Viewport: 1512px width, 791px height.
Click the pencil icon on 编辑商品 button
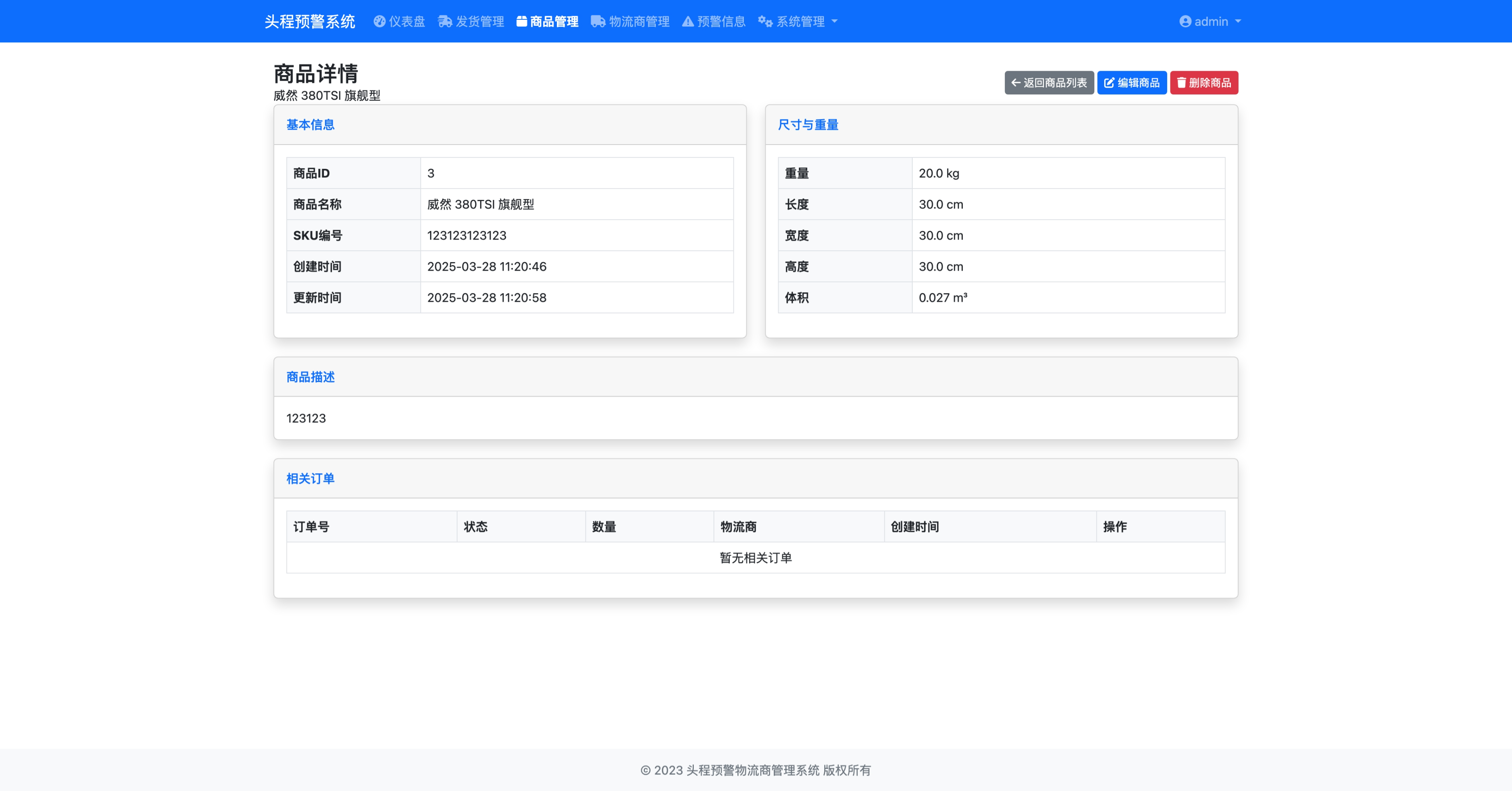1109,83
